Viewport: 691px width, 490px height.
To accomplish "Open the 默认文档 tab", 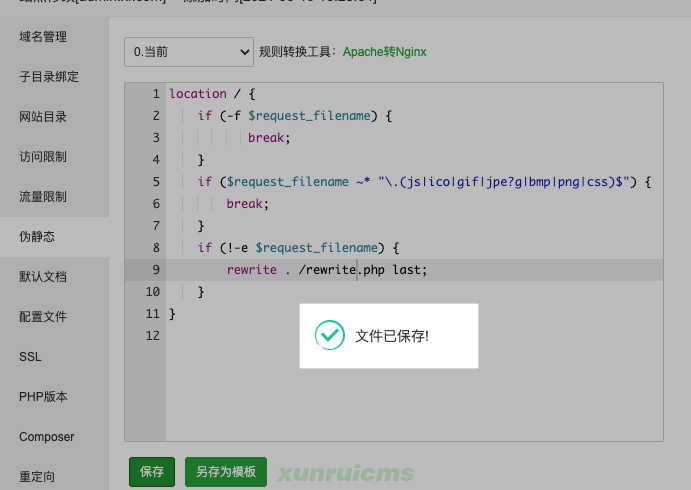I will click(43, 277).
